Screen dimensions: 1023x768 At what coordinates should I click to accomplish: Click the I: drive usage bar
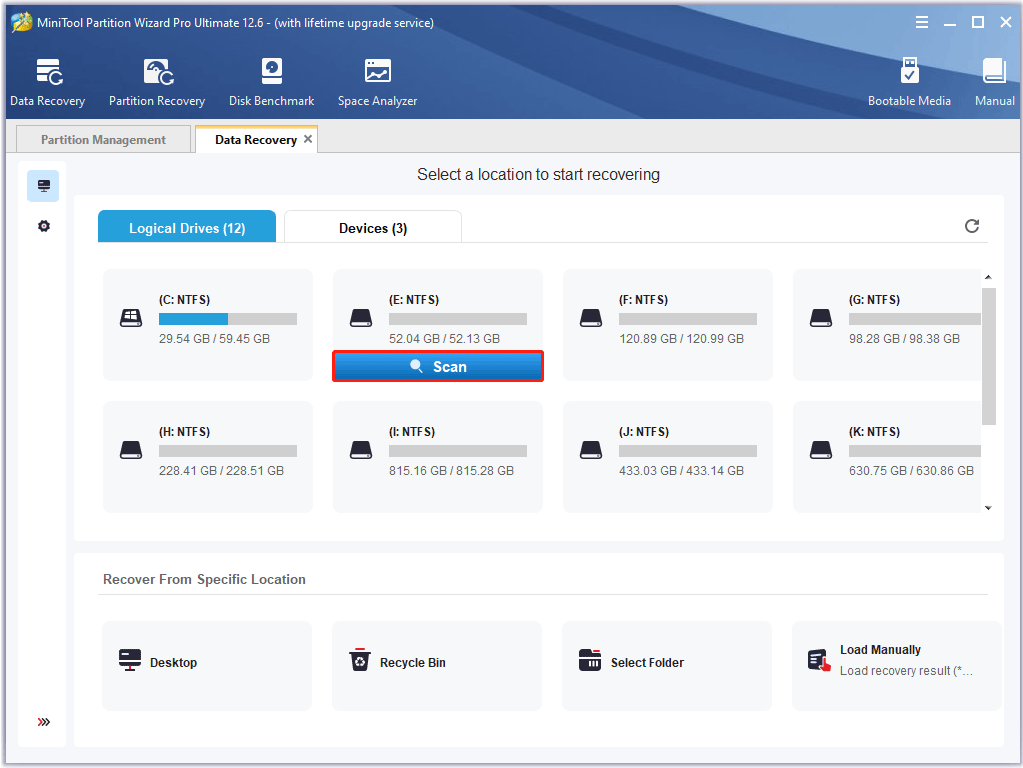point(457,451)
